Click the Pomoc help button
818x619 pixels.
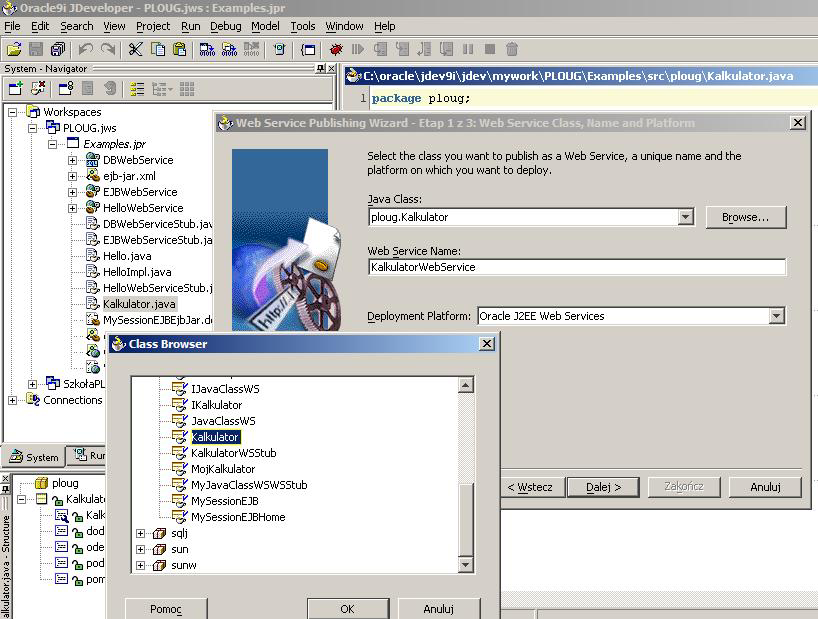point(166,609)
